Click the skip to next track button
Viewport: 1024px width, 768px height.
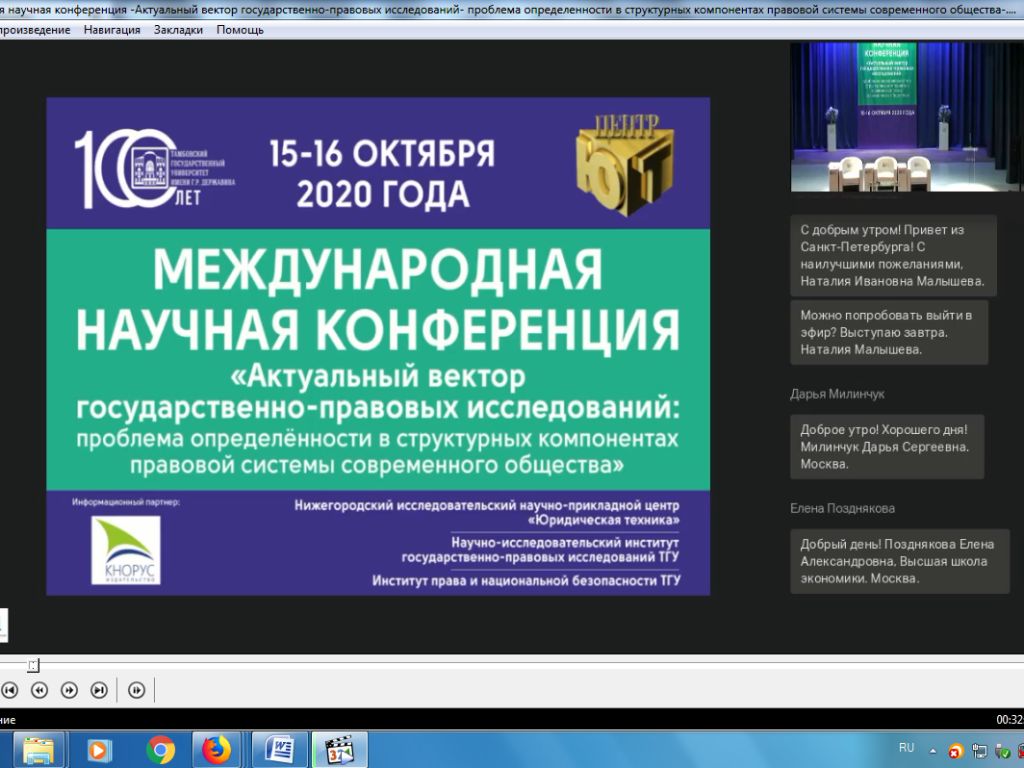(x=99, y=690)
